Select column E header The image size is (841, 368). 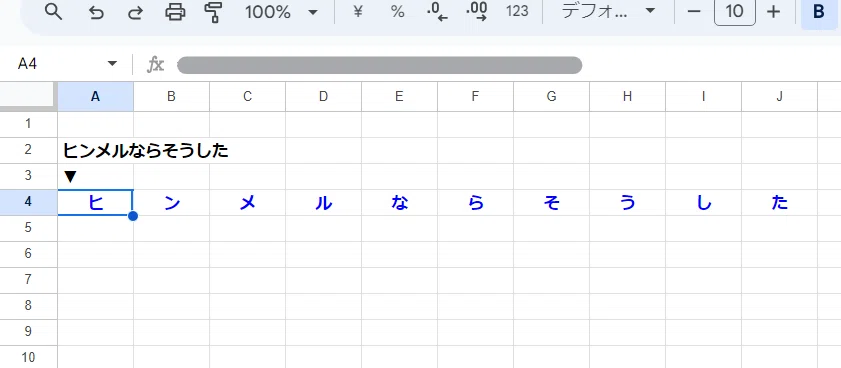click(399, 97)
